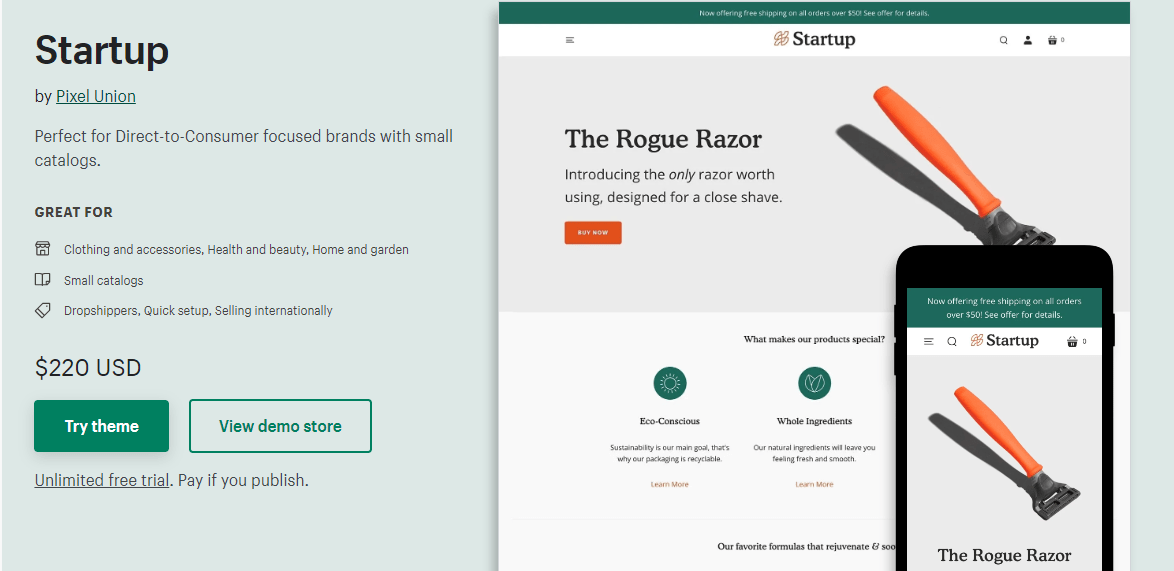
Task: Open the mobile preview hamburger menu
Action: point(928,342)
